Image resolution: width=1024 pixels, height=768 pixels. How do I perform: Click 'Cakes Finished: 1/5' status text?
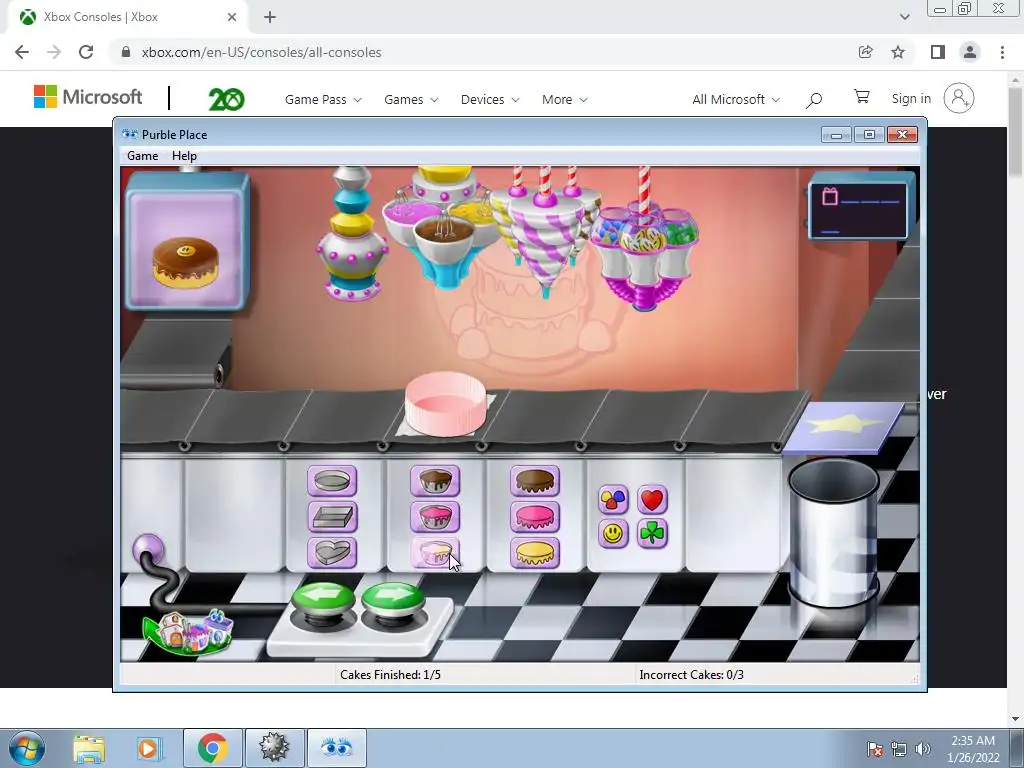pyautogui.click(x=391, y=675)
